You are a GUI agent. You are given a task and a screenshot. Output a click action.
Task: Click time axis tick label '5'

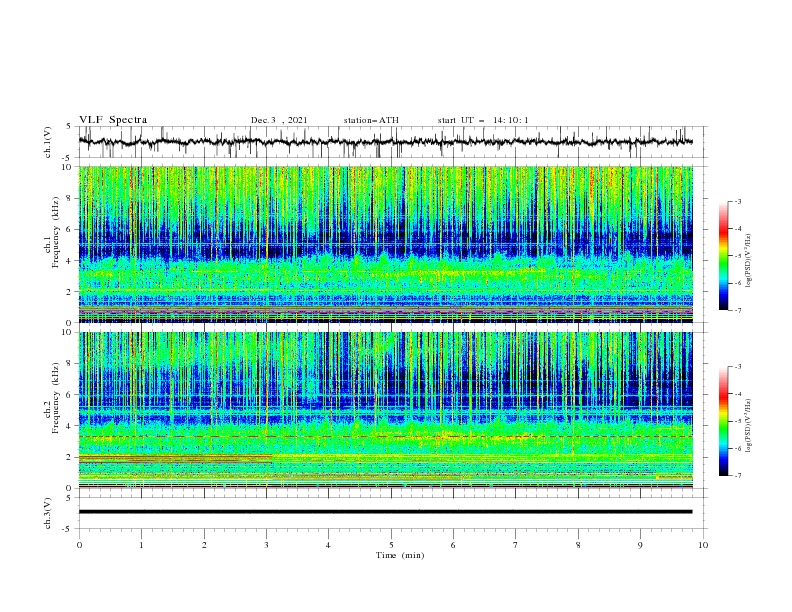pos(391,545)
